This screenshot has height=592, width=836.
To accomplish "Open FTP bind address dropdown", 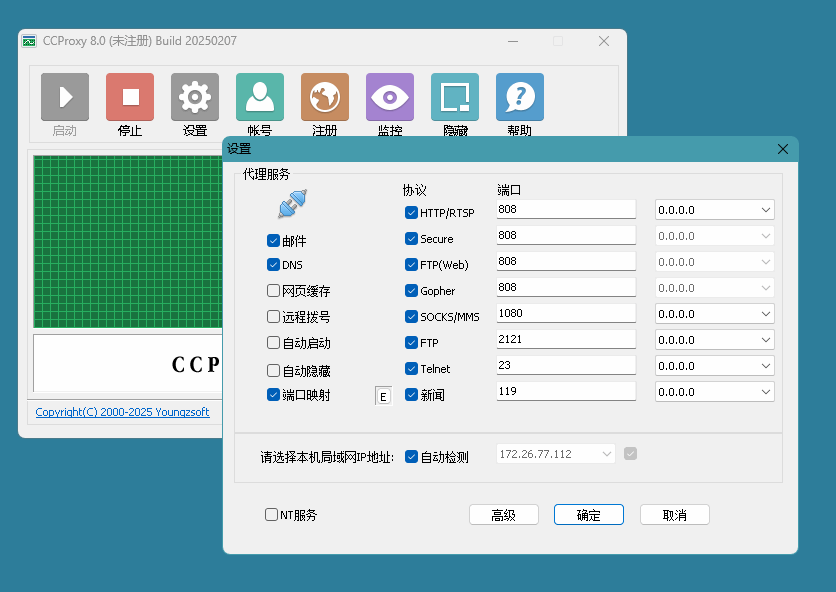I will 714,340.
